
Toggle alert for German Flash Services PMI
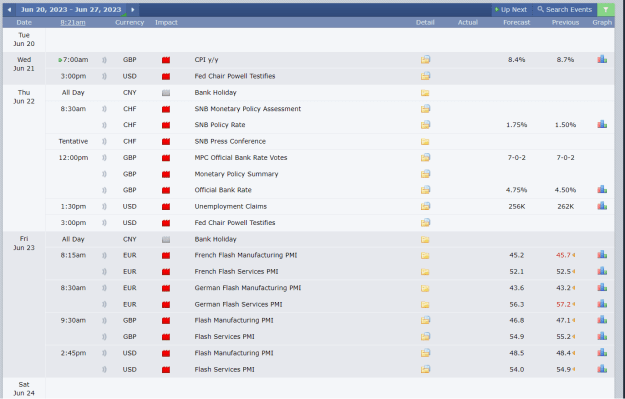click(x=104, y=304)
